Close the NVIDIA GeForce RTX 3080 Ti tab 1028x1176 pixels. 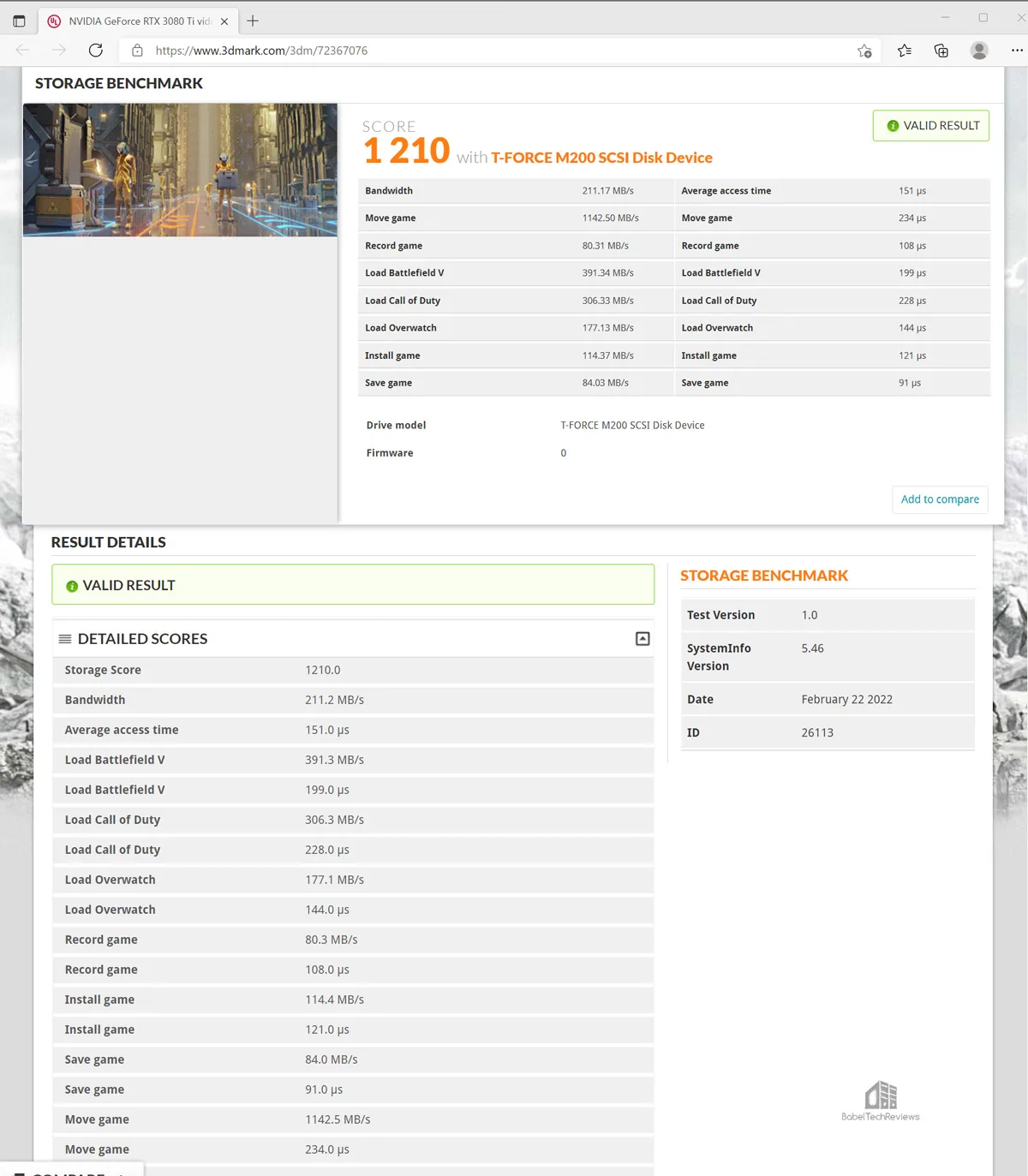point(224,21)
